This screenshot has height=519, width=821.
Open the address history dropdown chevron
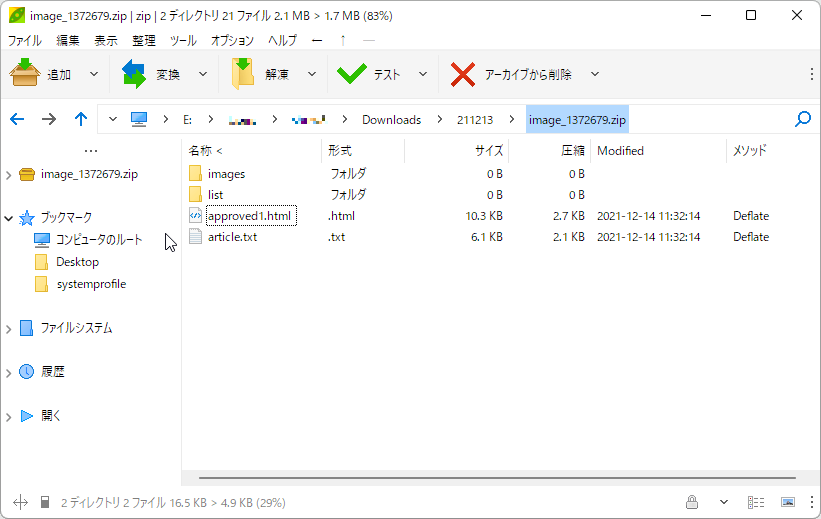pos(113,119)
